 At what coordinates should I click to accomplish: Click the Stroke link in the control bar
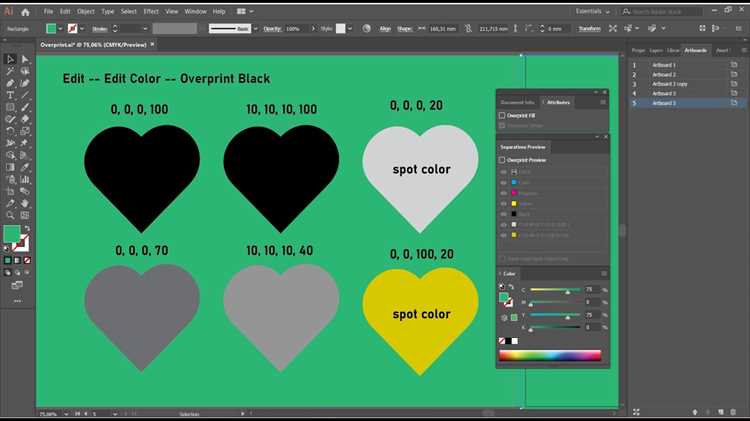click(99, 29)
